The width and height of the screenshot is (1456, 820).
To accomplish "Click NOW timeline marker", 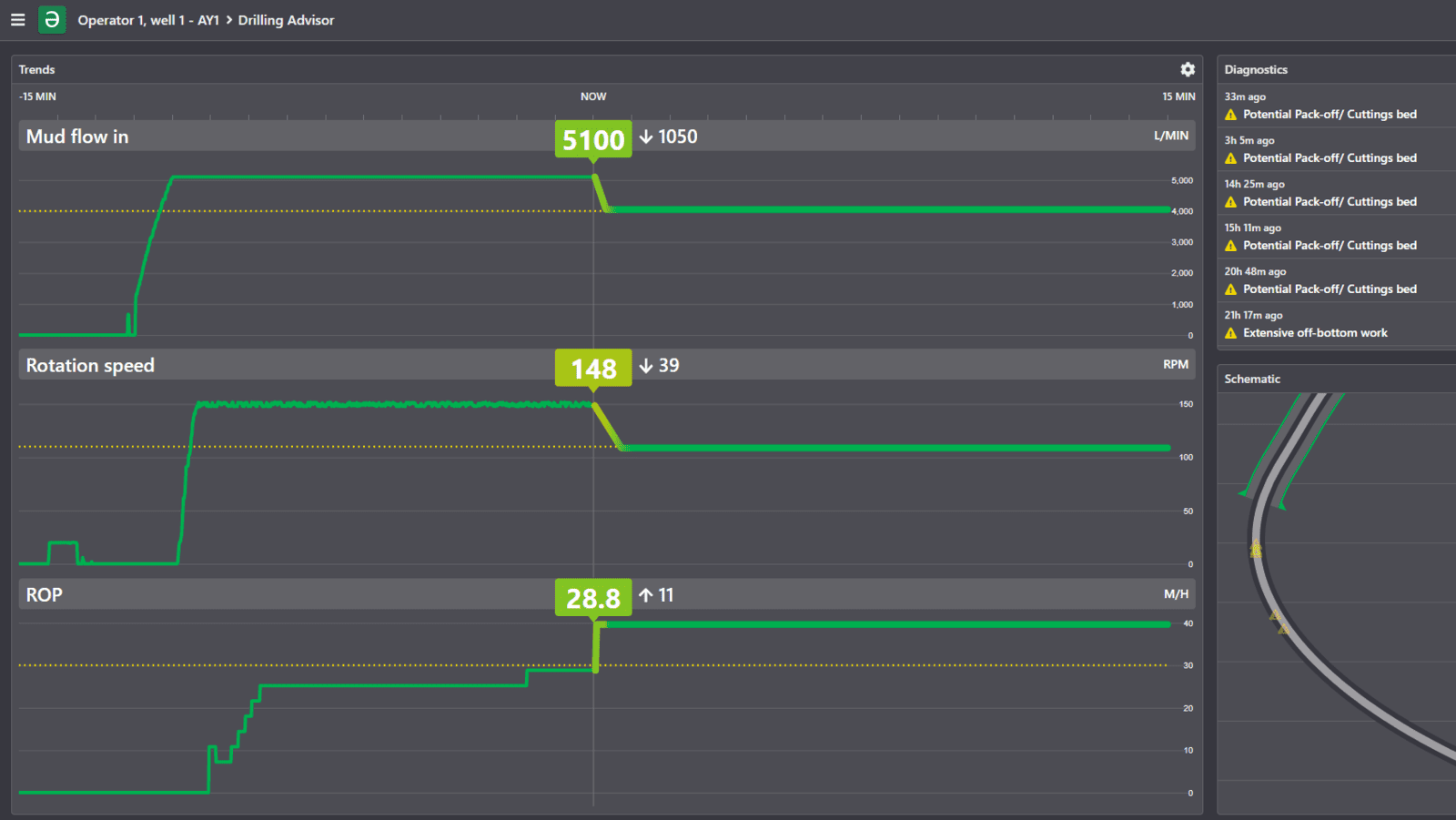I will (x=593, y=96).
